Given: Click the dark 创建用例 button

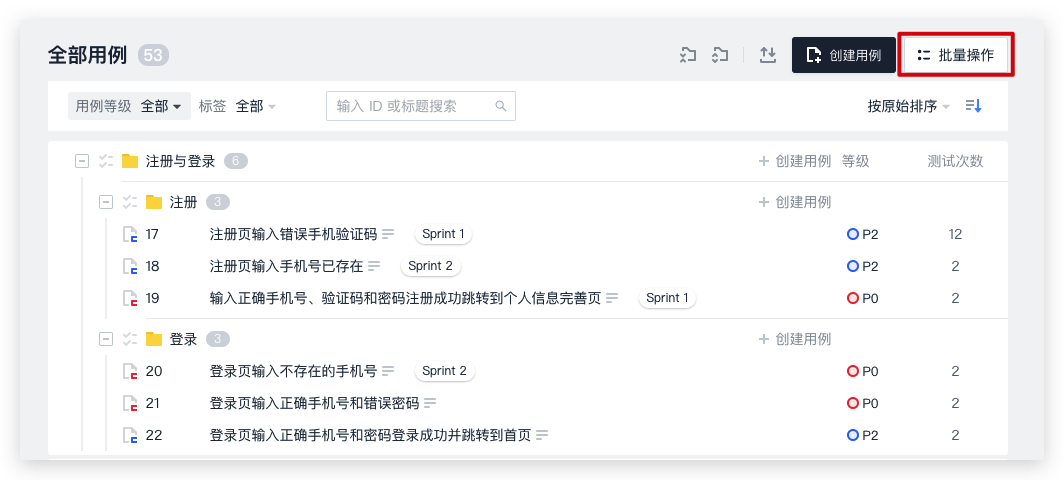Looking at the screenshot, I should 843,55.
